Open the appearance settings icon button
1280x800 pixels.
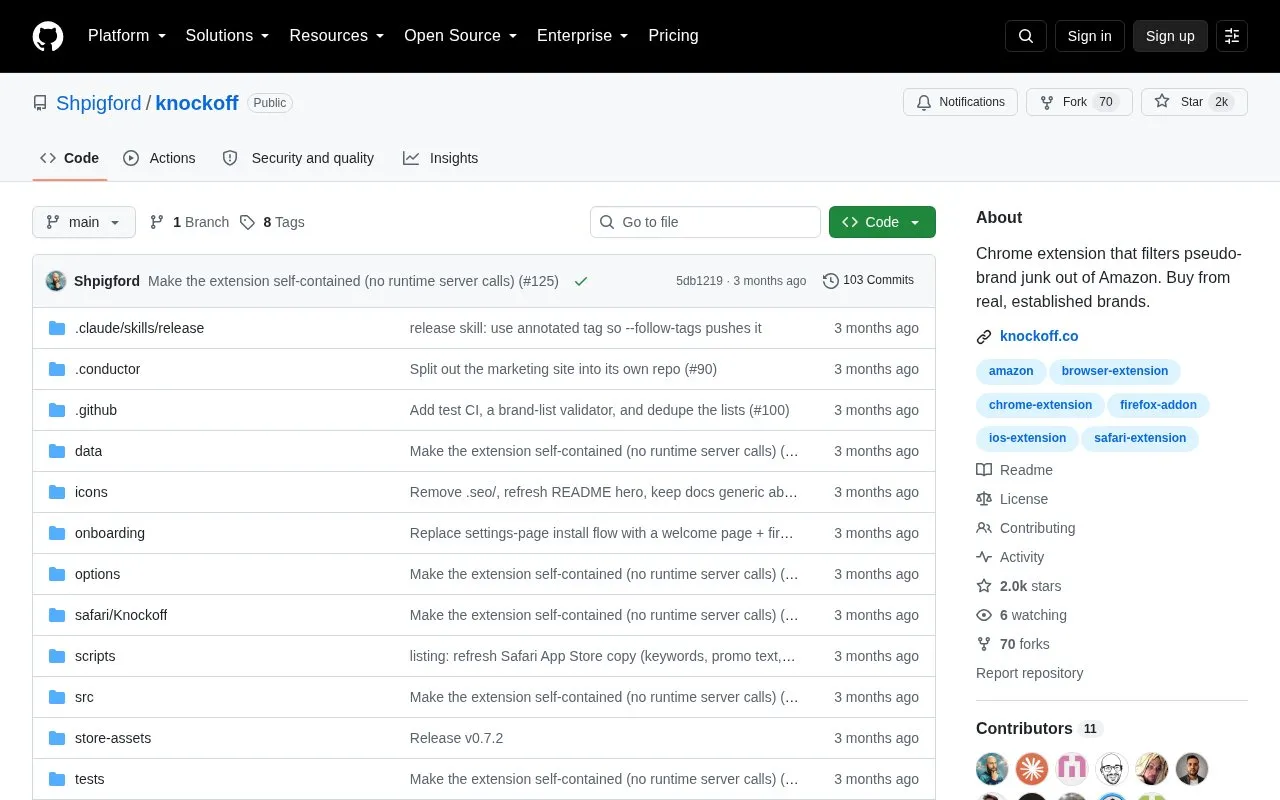(x=1232, y=36)
